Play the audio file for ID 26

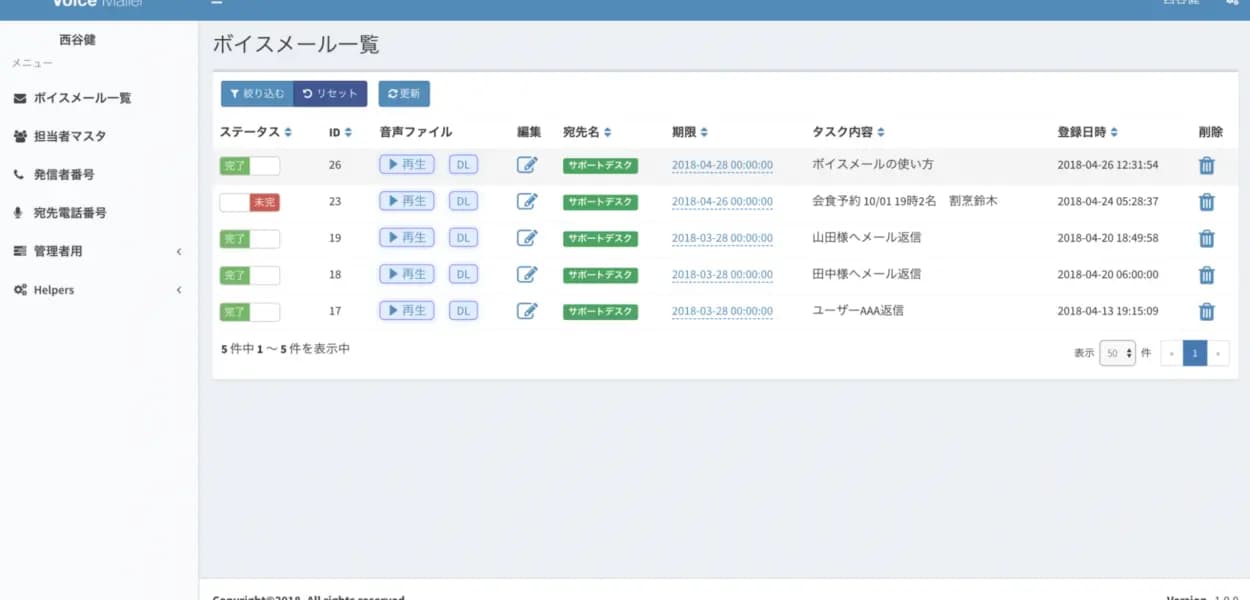(405, 164)
